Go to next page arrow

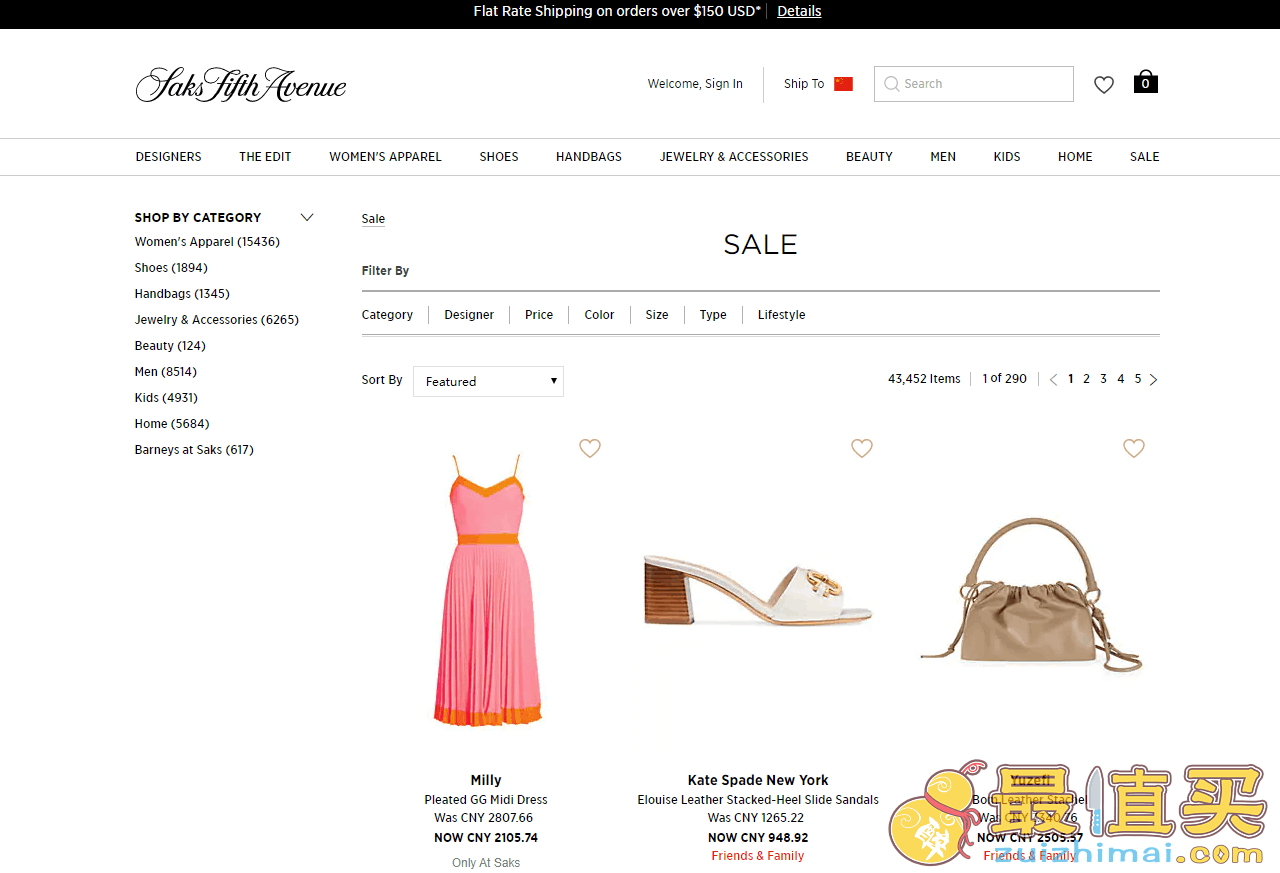click(x=1153, y=379)
